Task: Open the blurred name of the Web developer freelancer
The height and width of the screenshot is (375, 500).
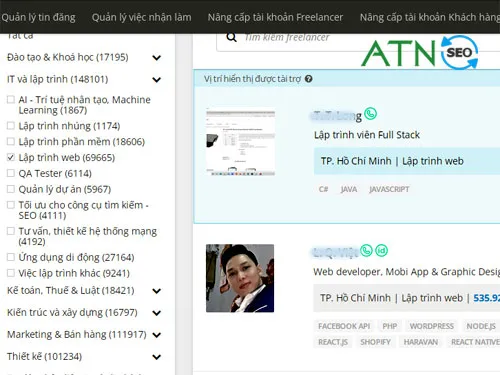Action: 335,252
